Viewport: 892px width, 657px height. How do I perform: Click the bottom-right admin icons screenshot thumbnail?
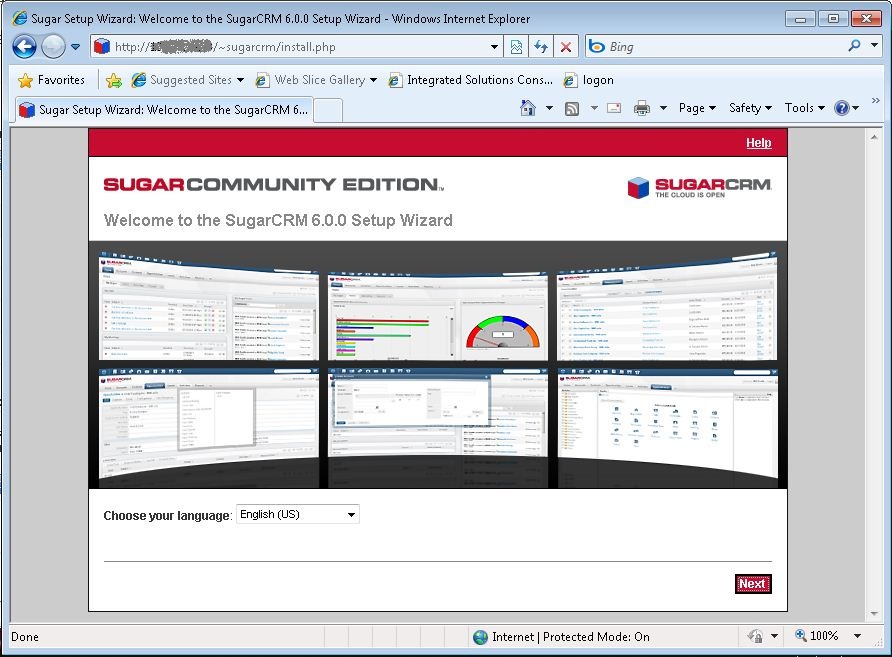[667, 428]
